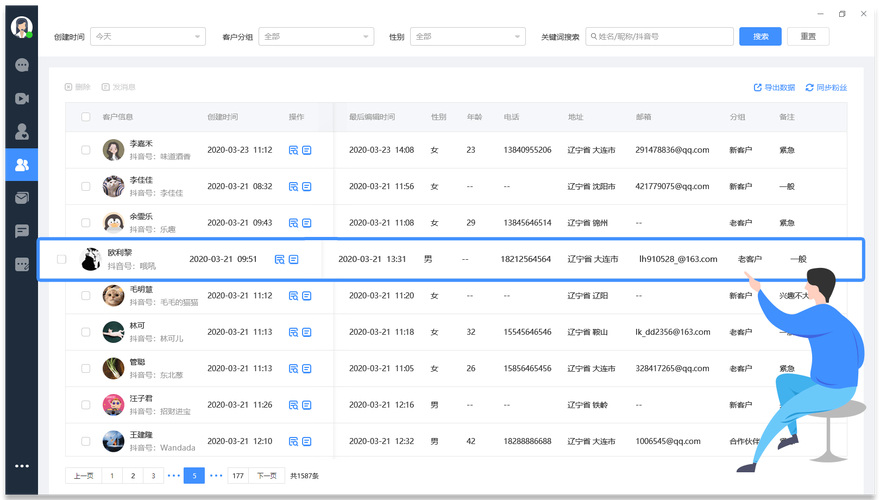Click the user avatar at sidebar top

(21, 26)
